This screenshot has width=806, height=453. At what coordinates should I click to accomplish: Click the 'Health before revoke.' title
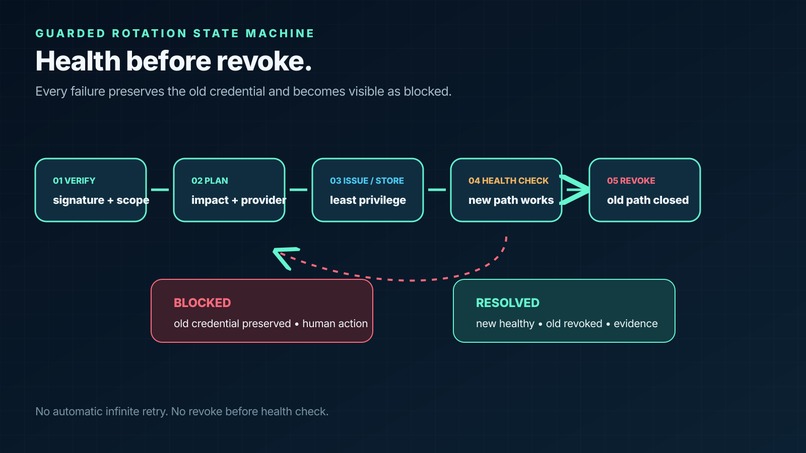[x=173, y=61]
